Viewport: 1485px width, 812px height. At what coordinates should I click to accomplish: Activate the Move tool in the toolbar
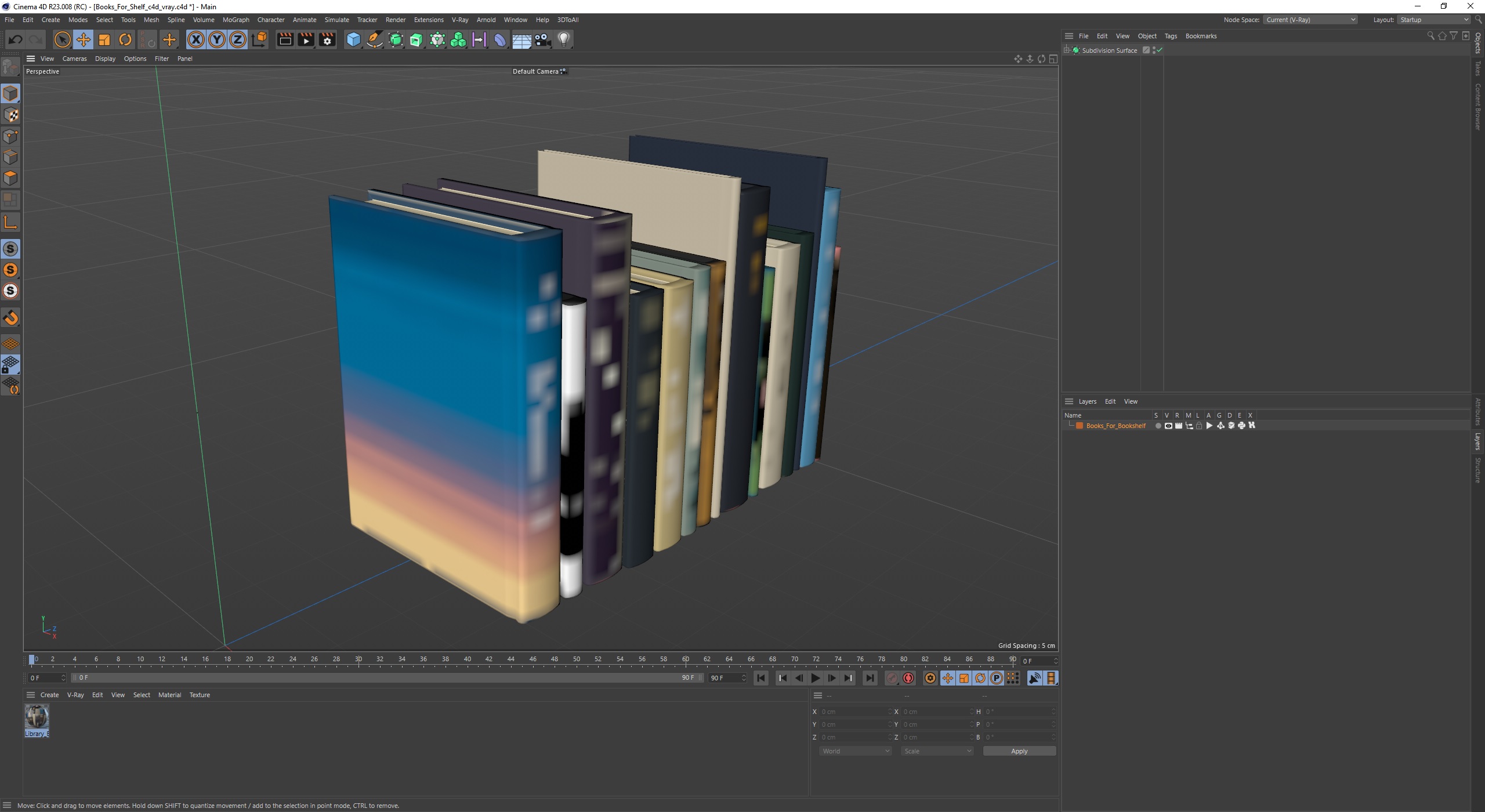(84, 39)
